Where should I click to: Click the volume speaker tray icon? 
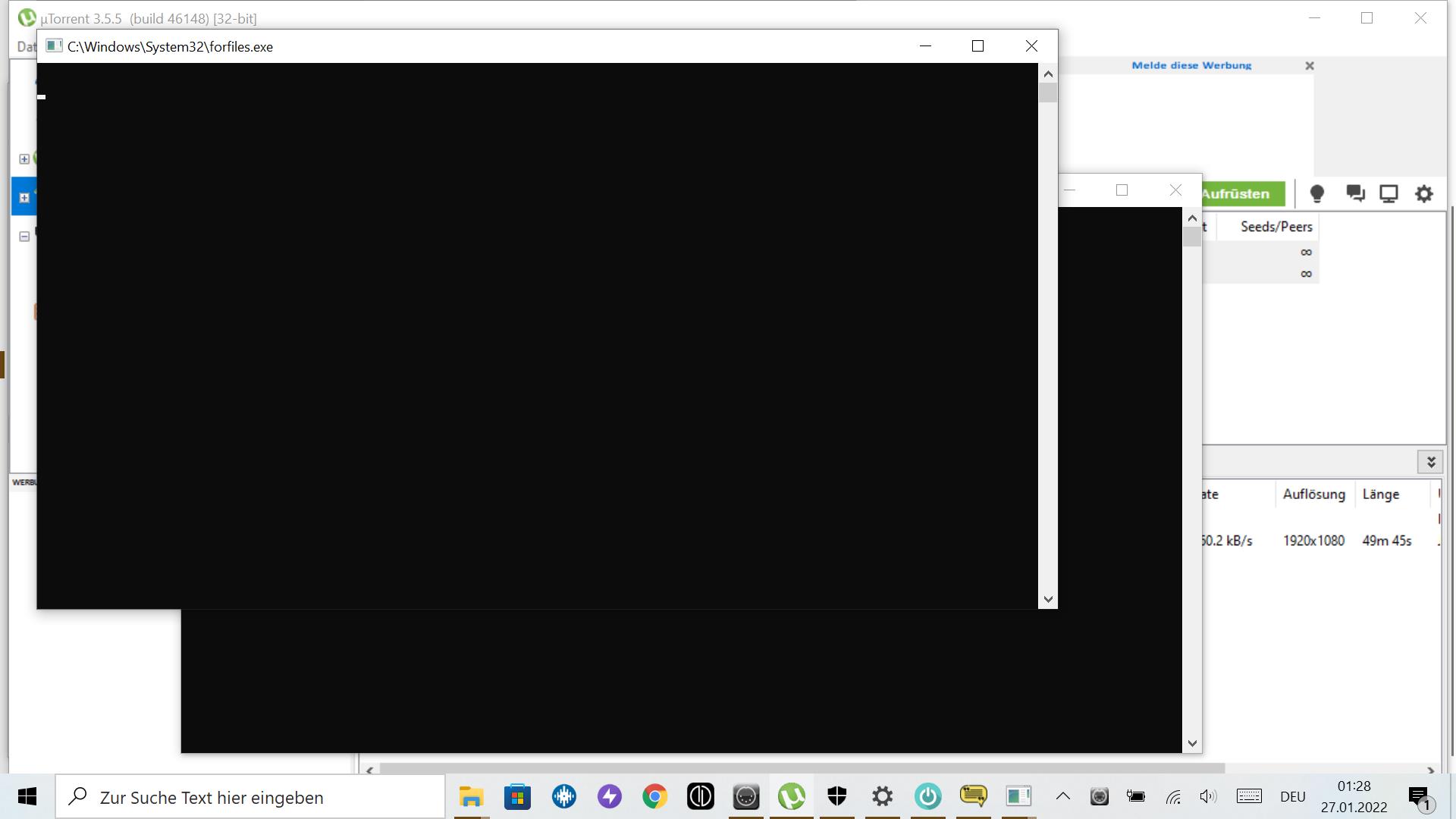point(1208,796)
